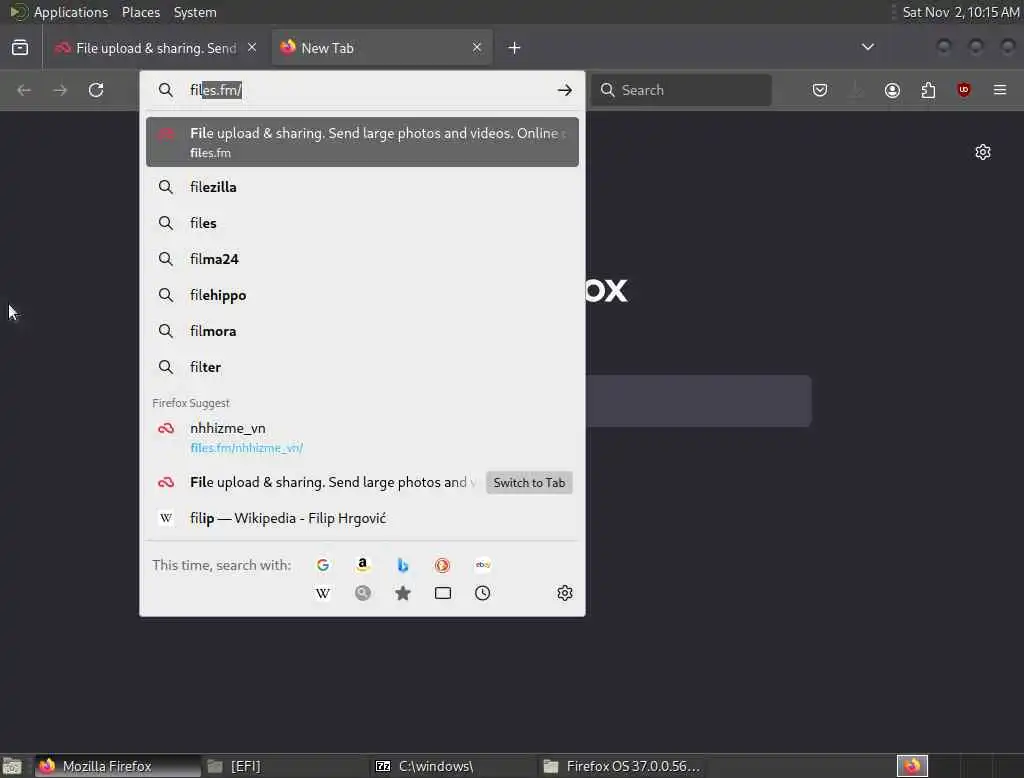Screen dimensions: 1024x778
Task: Open the Firefox account icon
Action: click(892, 90)
